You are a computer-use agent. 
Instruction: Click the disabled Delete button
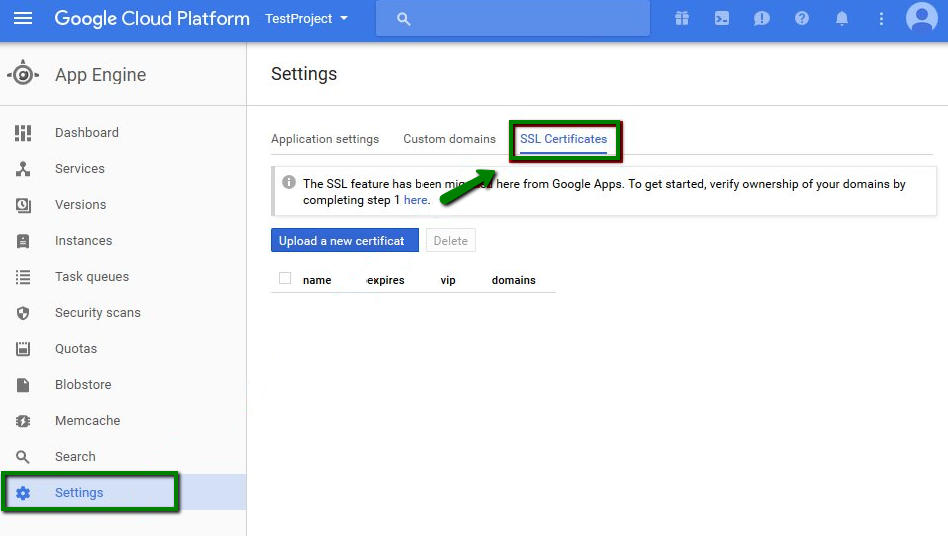pos(450,241)
